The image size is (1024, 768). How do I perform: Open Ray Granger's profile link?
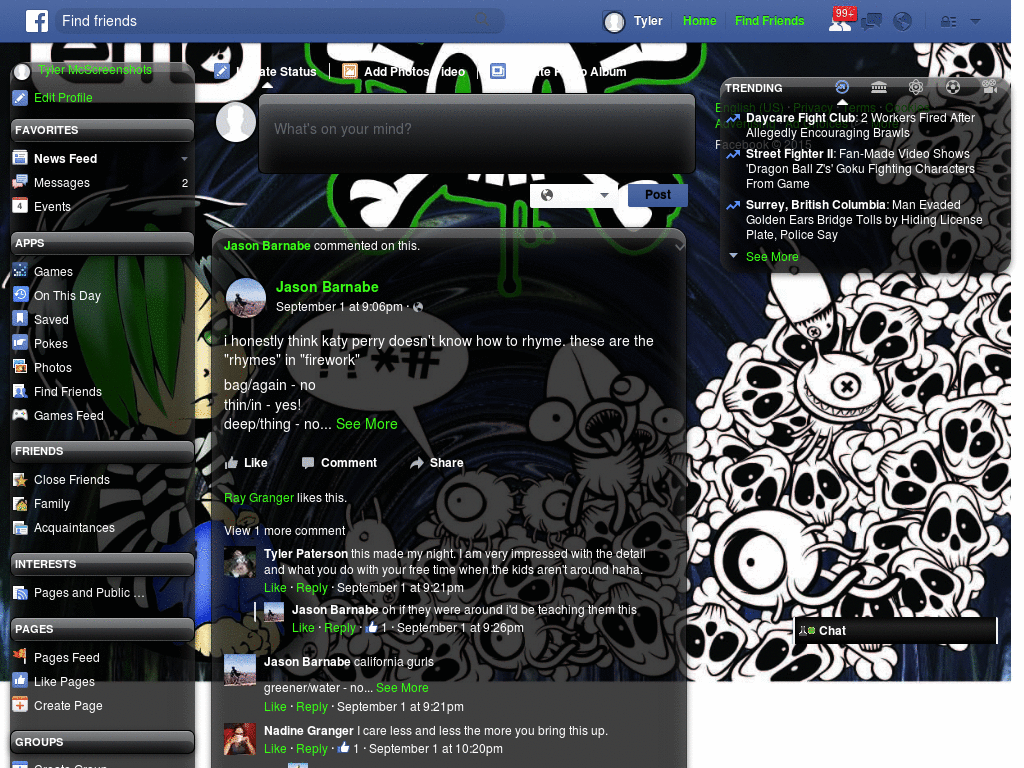pos(259,498)
